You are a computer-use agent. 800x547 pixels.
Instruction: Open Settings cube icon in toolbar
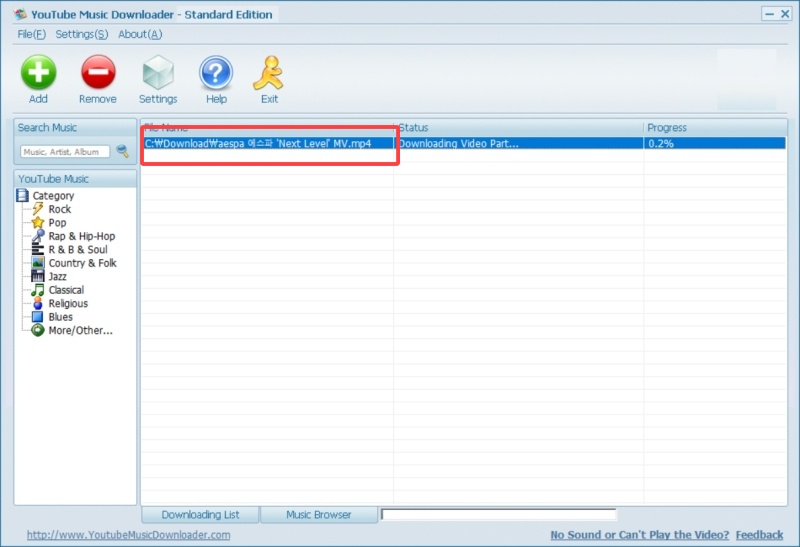(x=158, y=72)
